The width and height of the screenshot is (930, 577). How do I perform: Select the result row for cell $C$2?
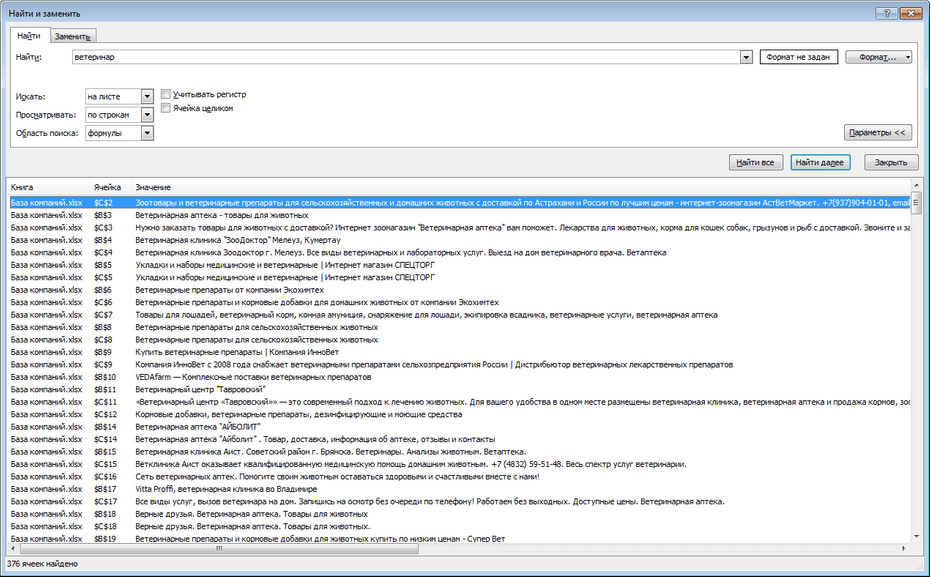pos(459,203)
